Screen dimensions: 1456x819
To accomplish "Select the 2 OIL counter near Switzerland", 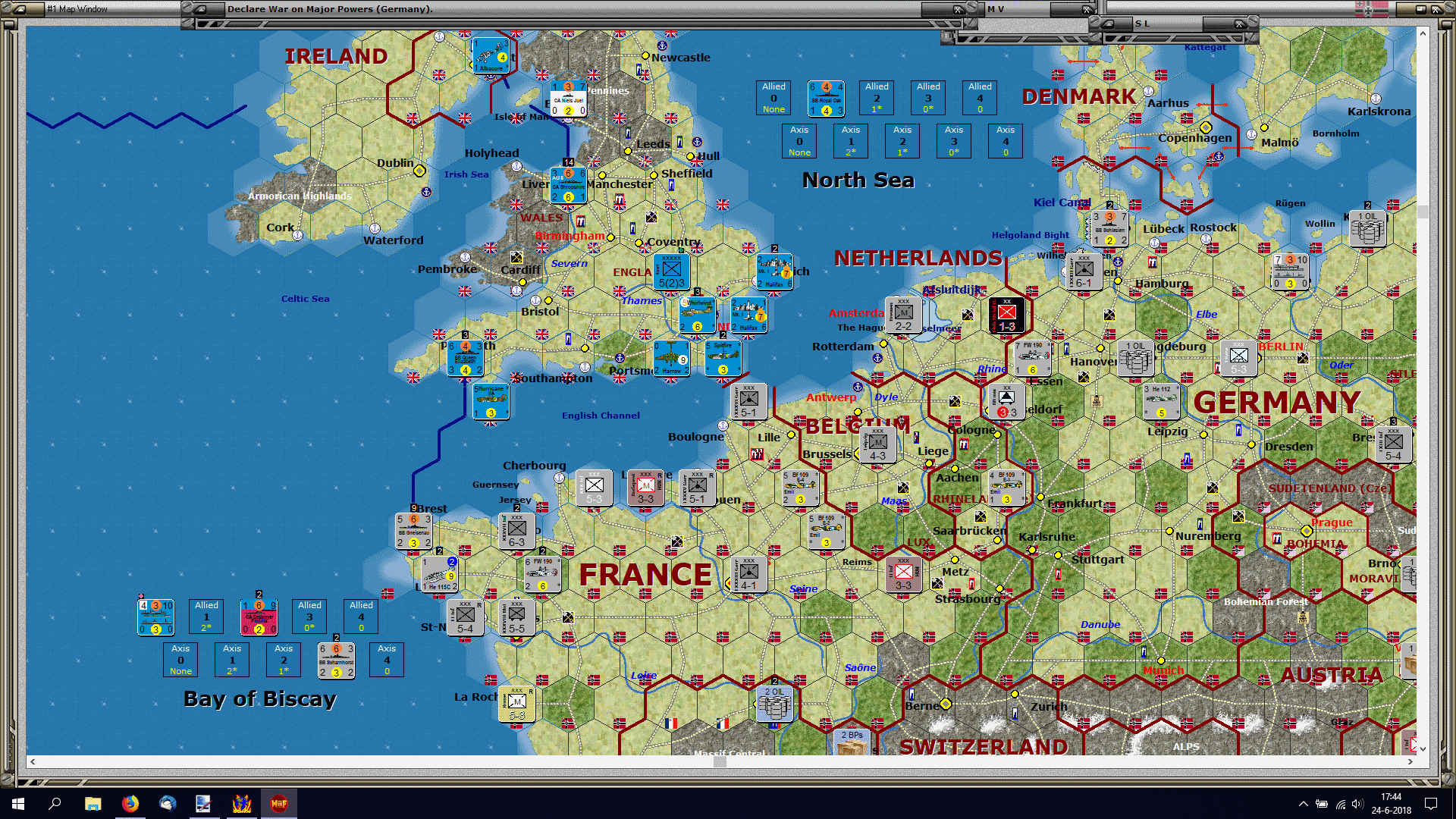I will point(774,704).
